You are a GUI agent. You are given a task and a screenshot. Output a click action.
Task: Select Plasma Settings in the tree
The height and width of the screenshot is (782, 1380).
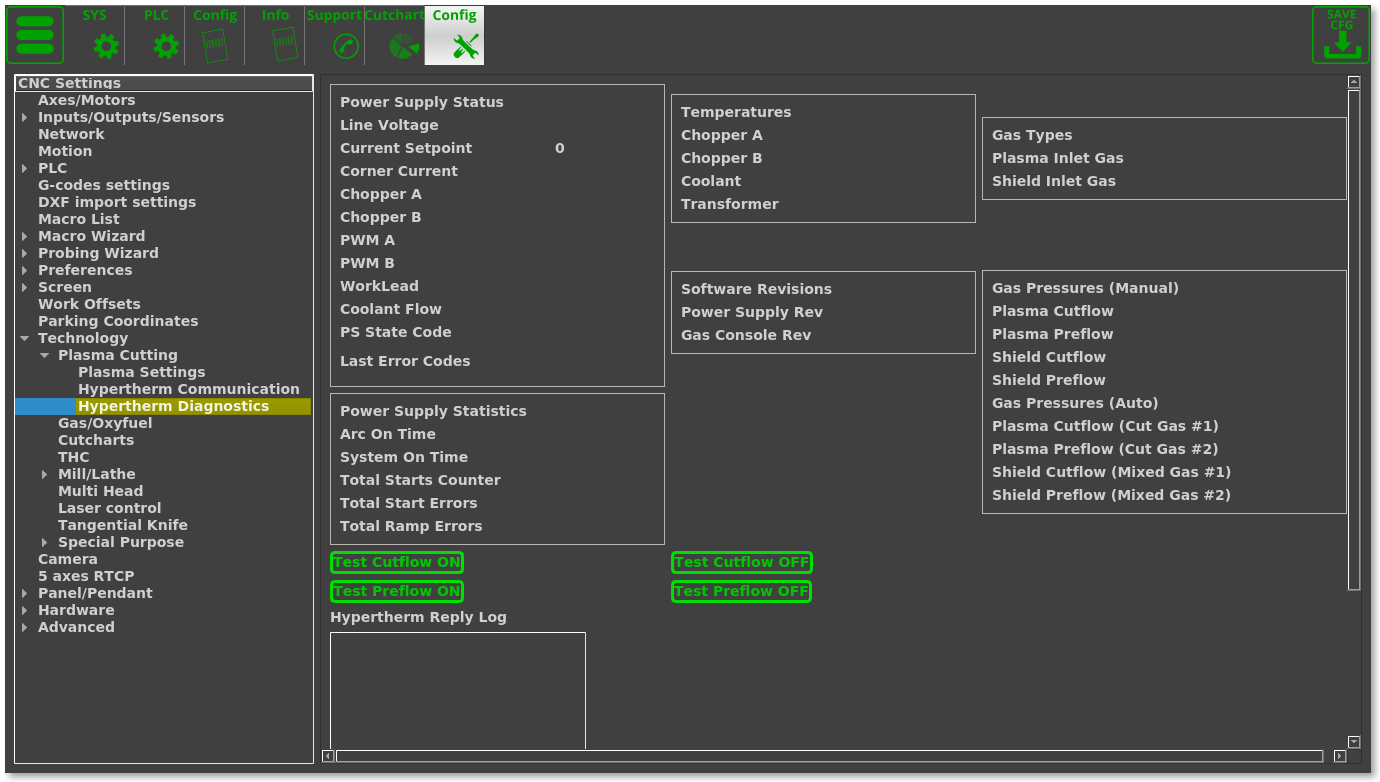[x=141, y=372]
